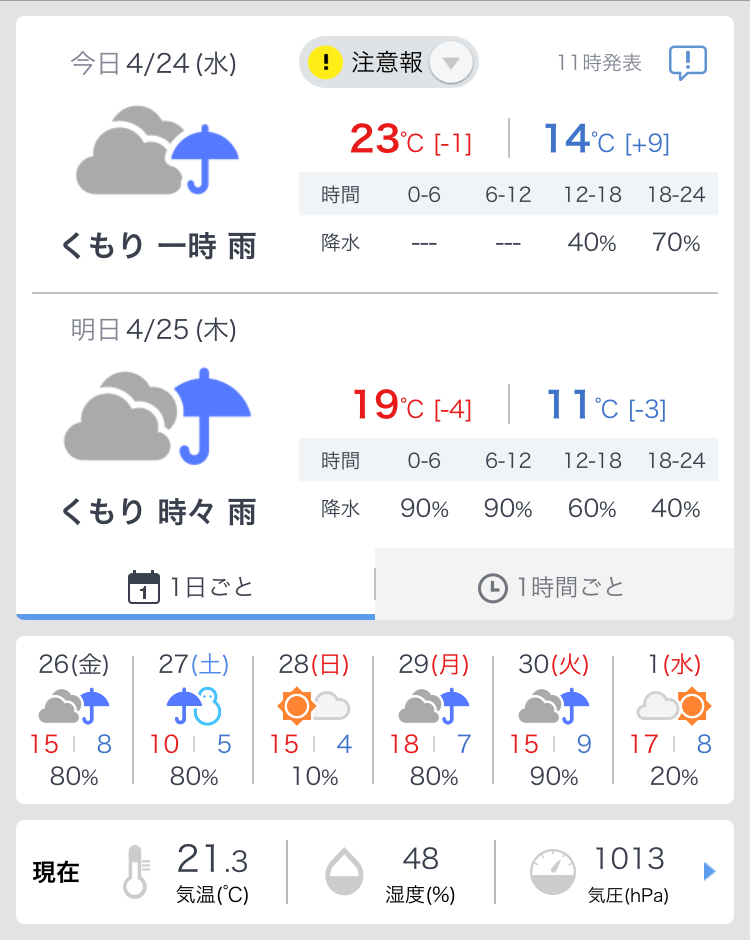Click today's cloudy with umbrella weather icon

coord(158,153)
